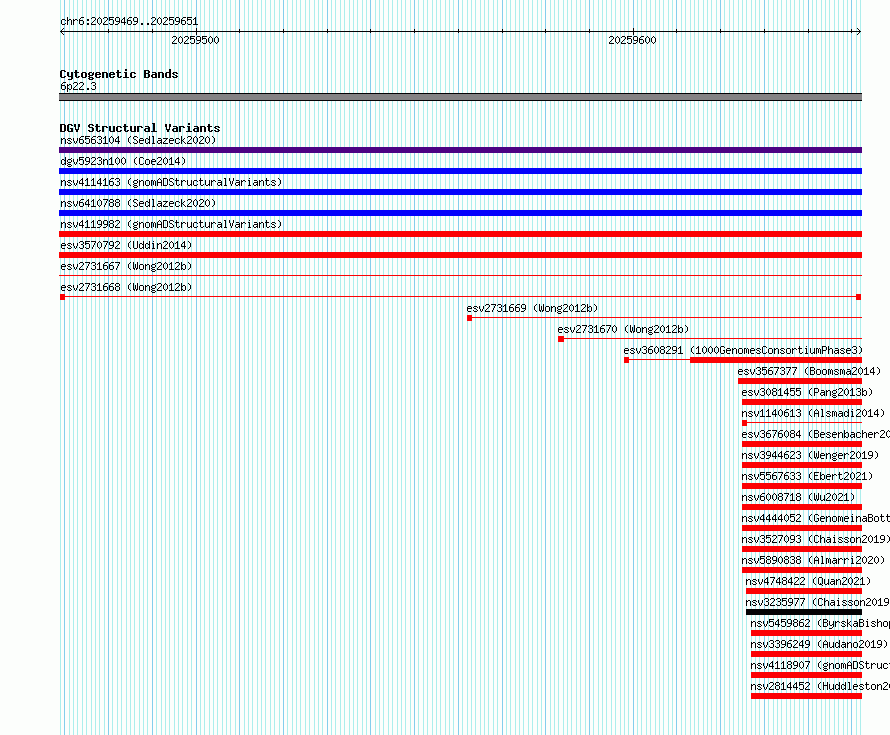Open nsv4114163 (gnomADStructuralVariants) entry
The width and height of the screenshot is (890, 735).
pos(171,182)
